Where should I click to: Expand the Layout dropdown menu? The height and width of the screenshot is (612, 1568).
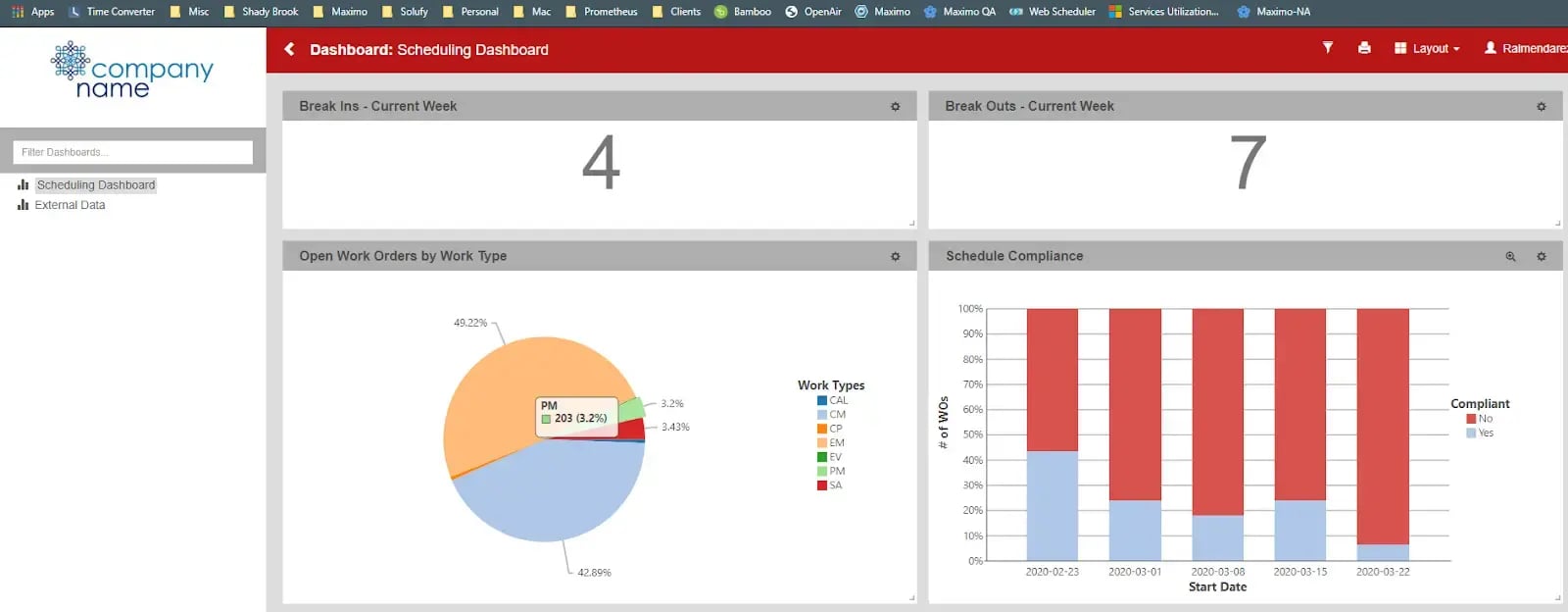tap(1427, 49)
